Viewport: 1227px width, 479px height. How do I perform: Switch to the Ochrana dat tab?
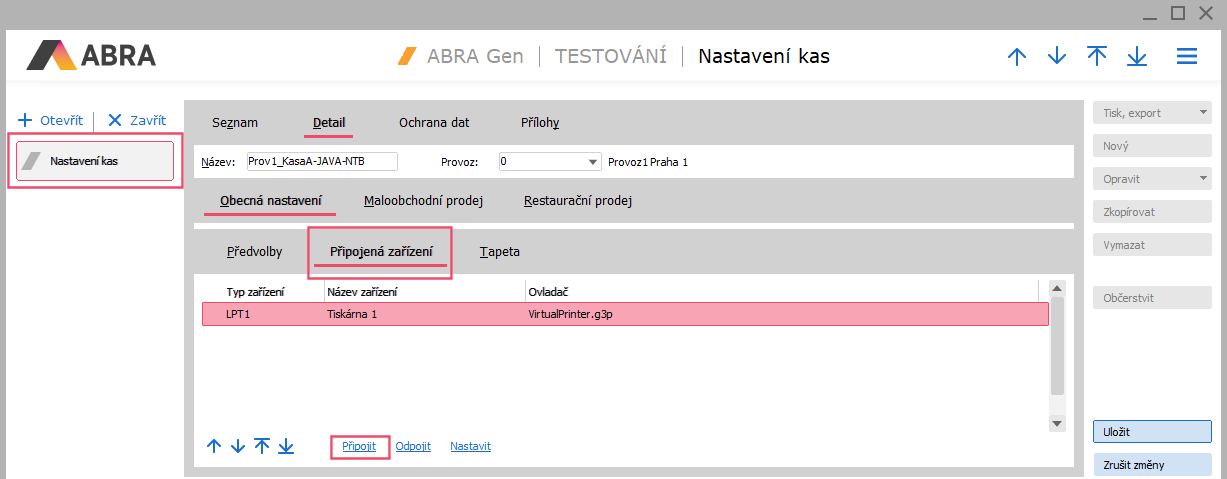coord(434,123)
